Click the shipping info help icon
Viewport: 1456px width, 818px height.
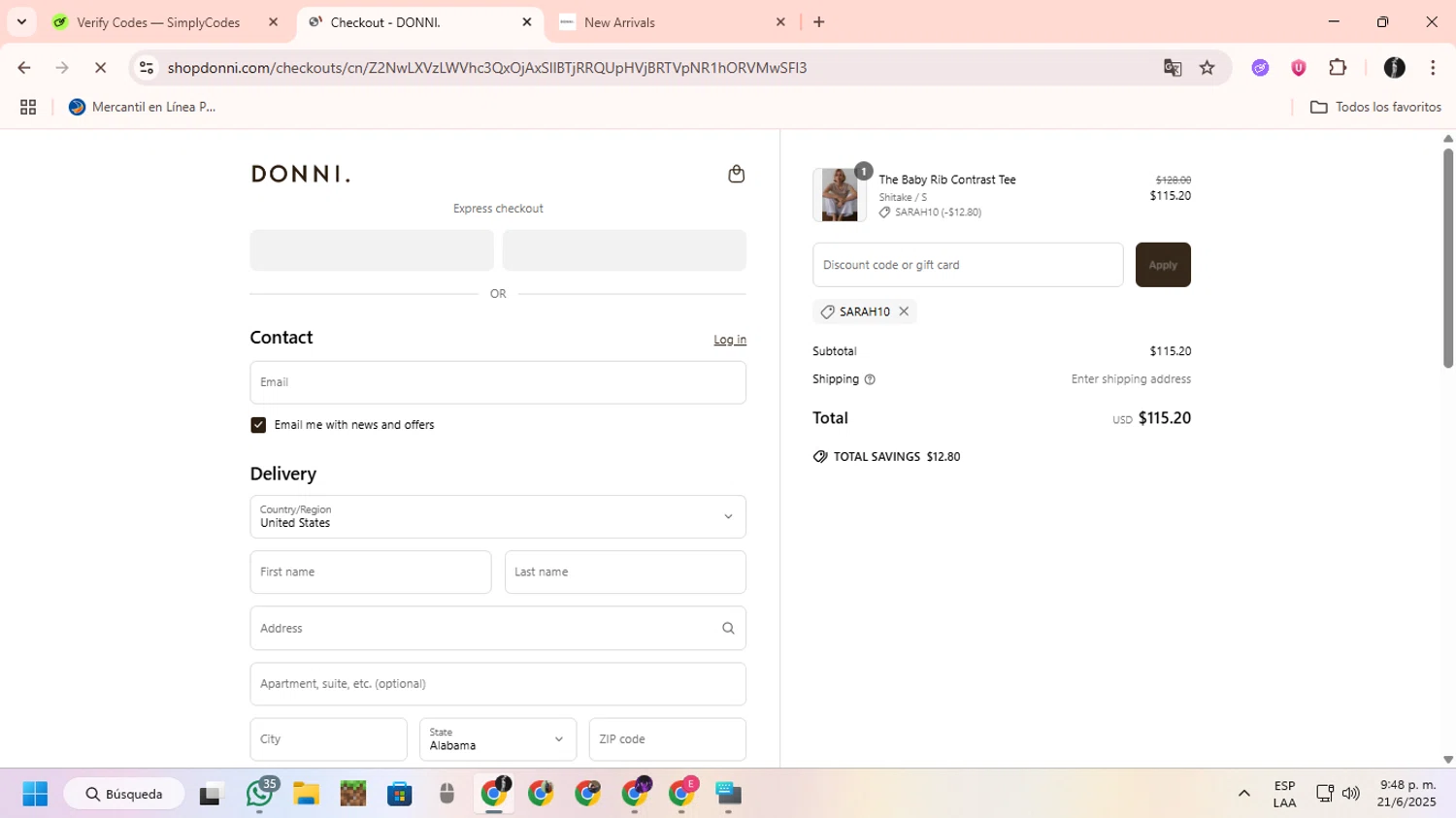pos(870,379)
